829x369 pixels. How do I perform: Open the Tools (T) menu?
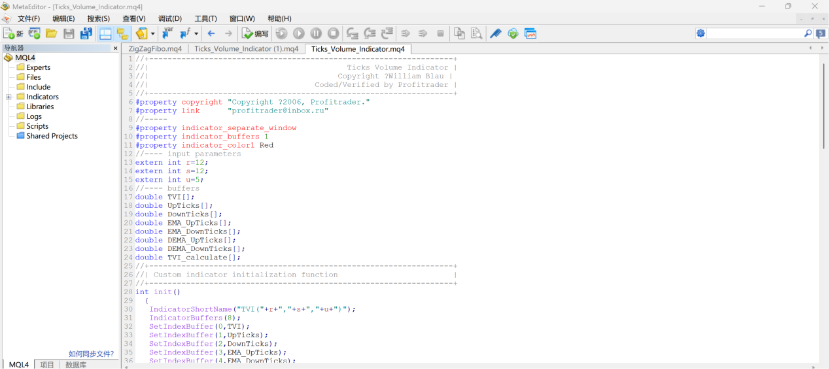205,19
